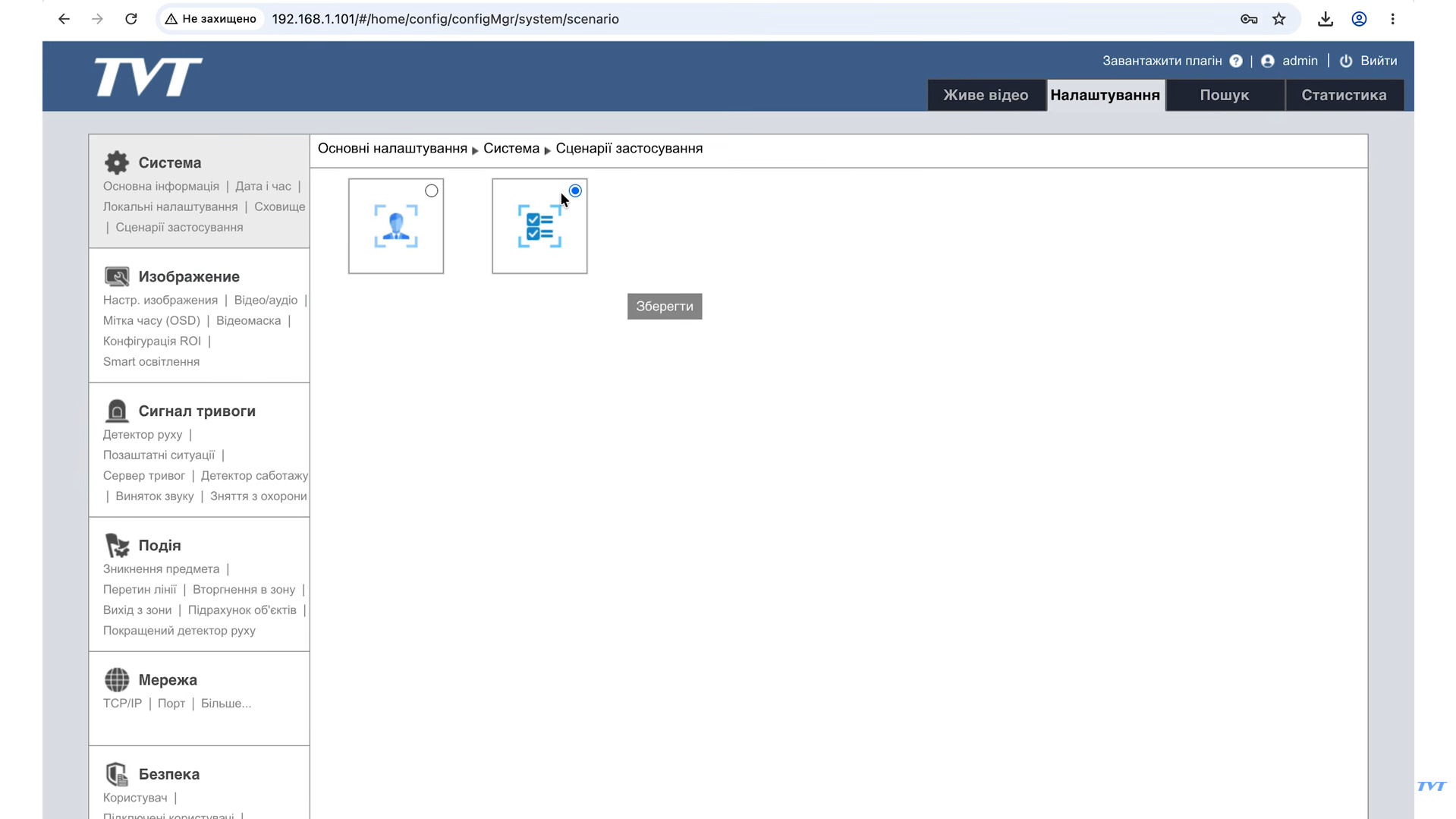Select the face recognition scenario radio button
Screen dimensions: 1456x819
pos(432,191)
